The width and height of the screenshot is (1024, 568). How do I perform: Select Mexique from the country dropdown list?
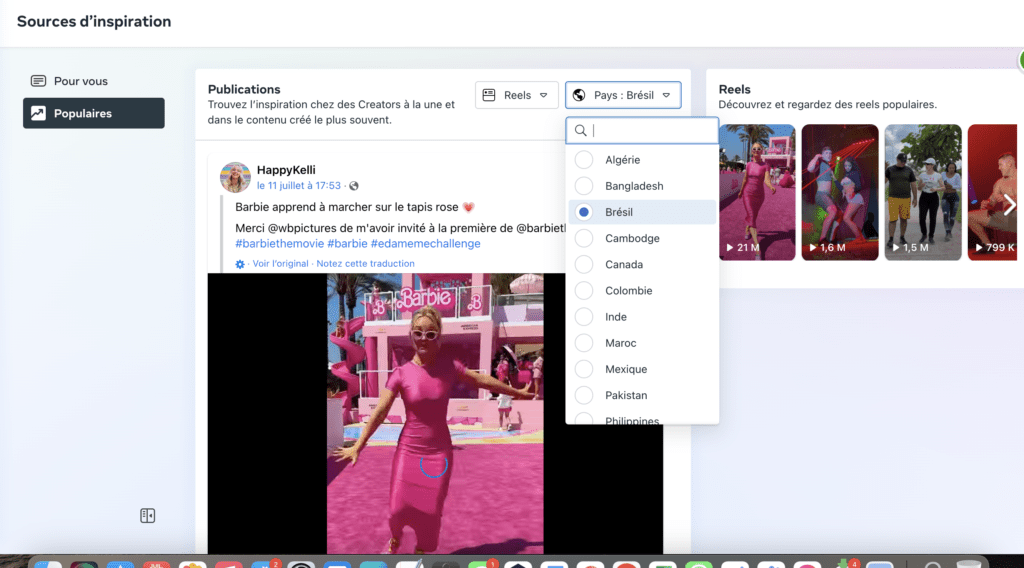coord(625,369)
